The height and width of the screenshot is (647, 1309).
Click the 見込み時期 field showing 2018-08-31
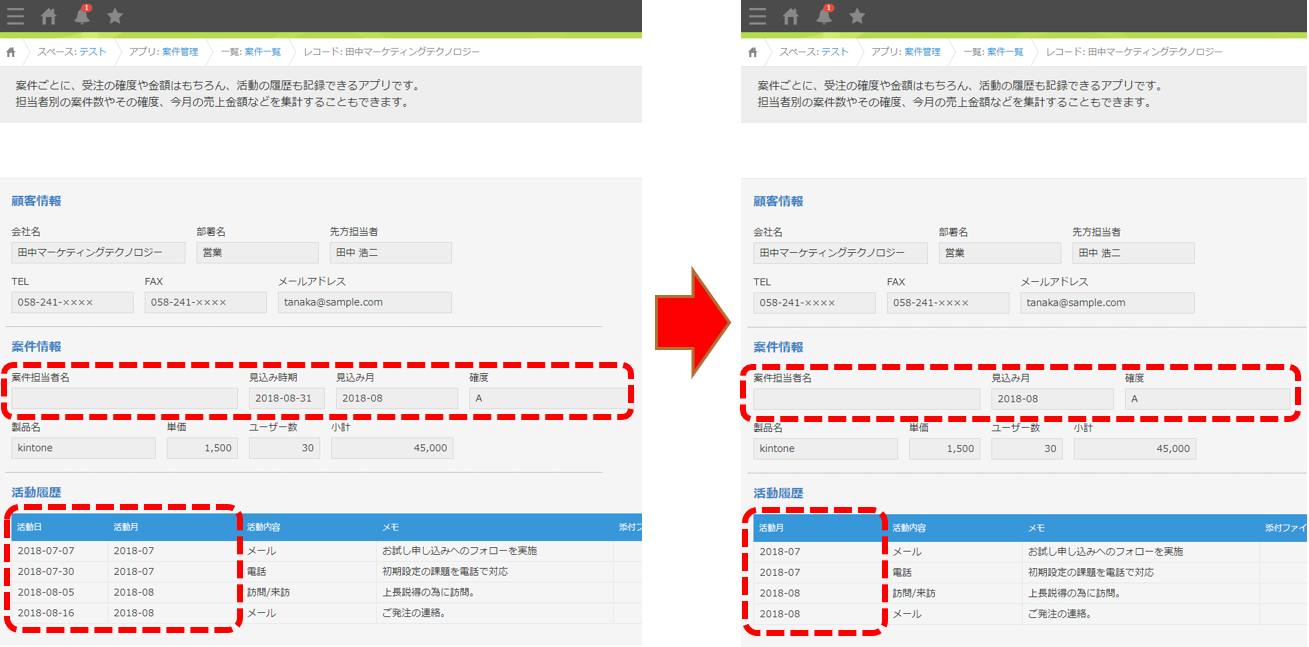(x=286, y=399)
